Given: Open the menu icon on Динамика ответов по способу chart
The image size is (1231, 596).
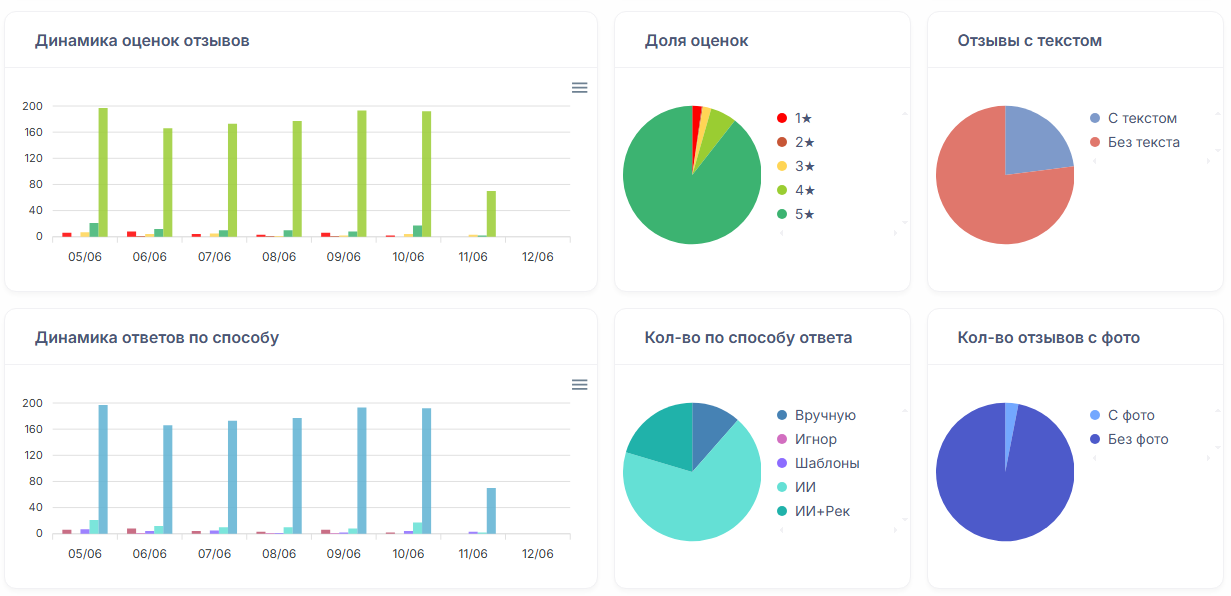Looking at the screenshot, I should (x=579, y=385).
